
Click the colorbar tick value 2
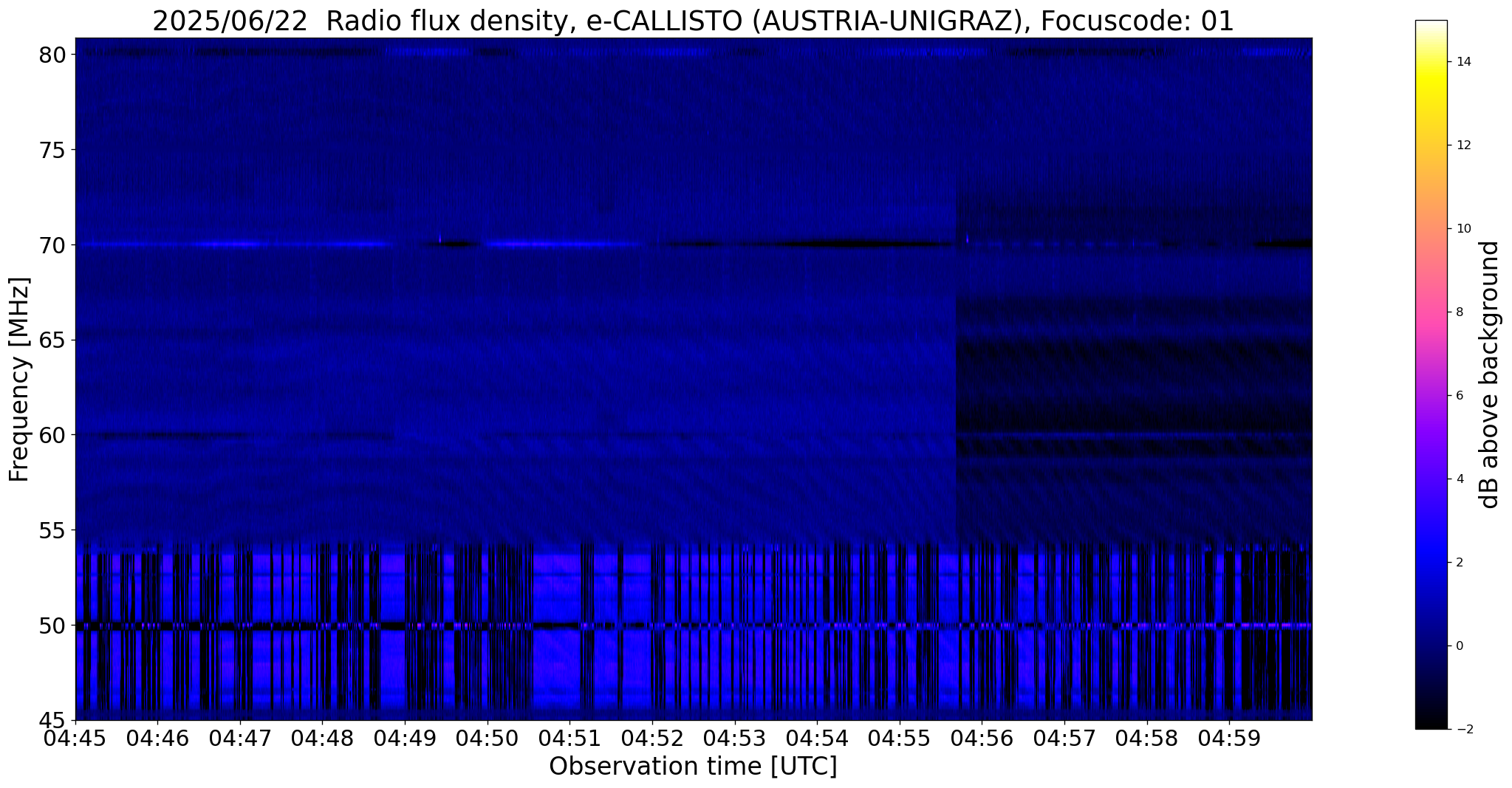(x=1458, y=563)
